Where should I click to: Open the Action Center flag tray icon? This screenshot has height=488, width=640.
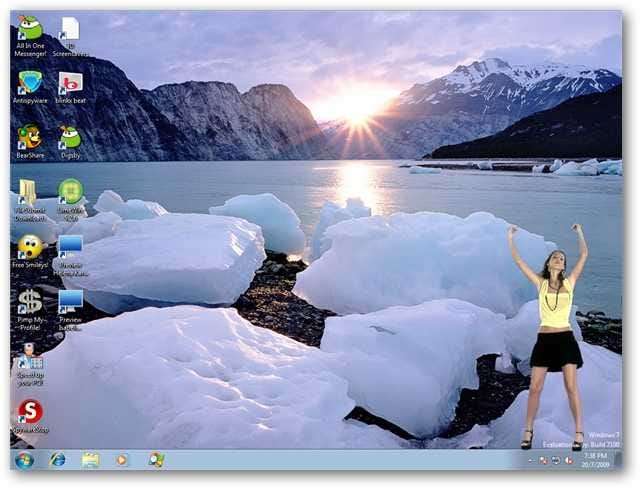point(543,460)
